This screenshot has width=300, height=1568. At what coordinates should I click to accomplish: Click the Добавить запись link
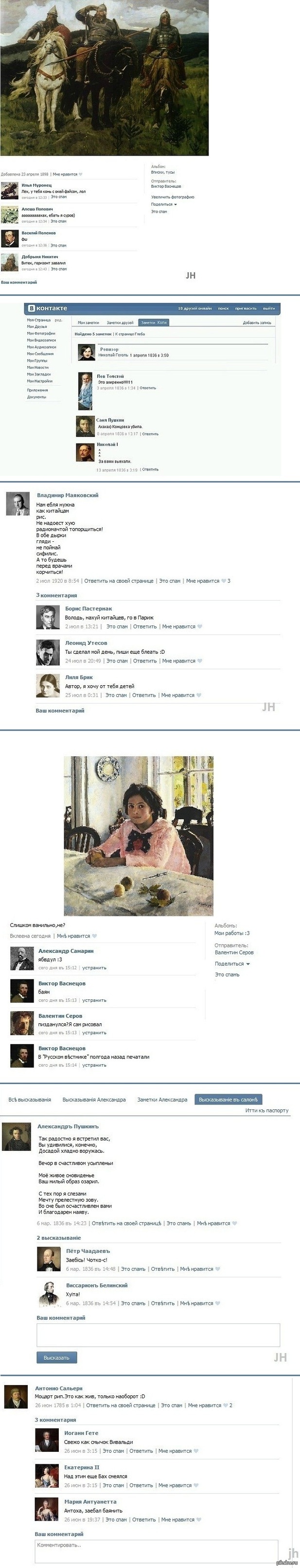[x=257, y=322]
